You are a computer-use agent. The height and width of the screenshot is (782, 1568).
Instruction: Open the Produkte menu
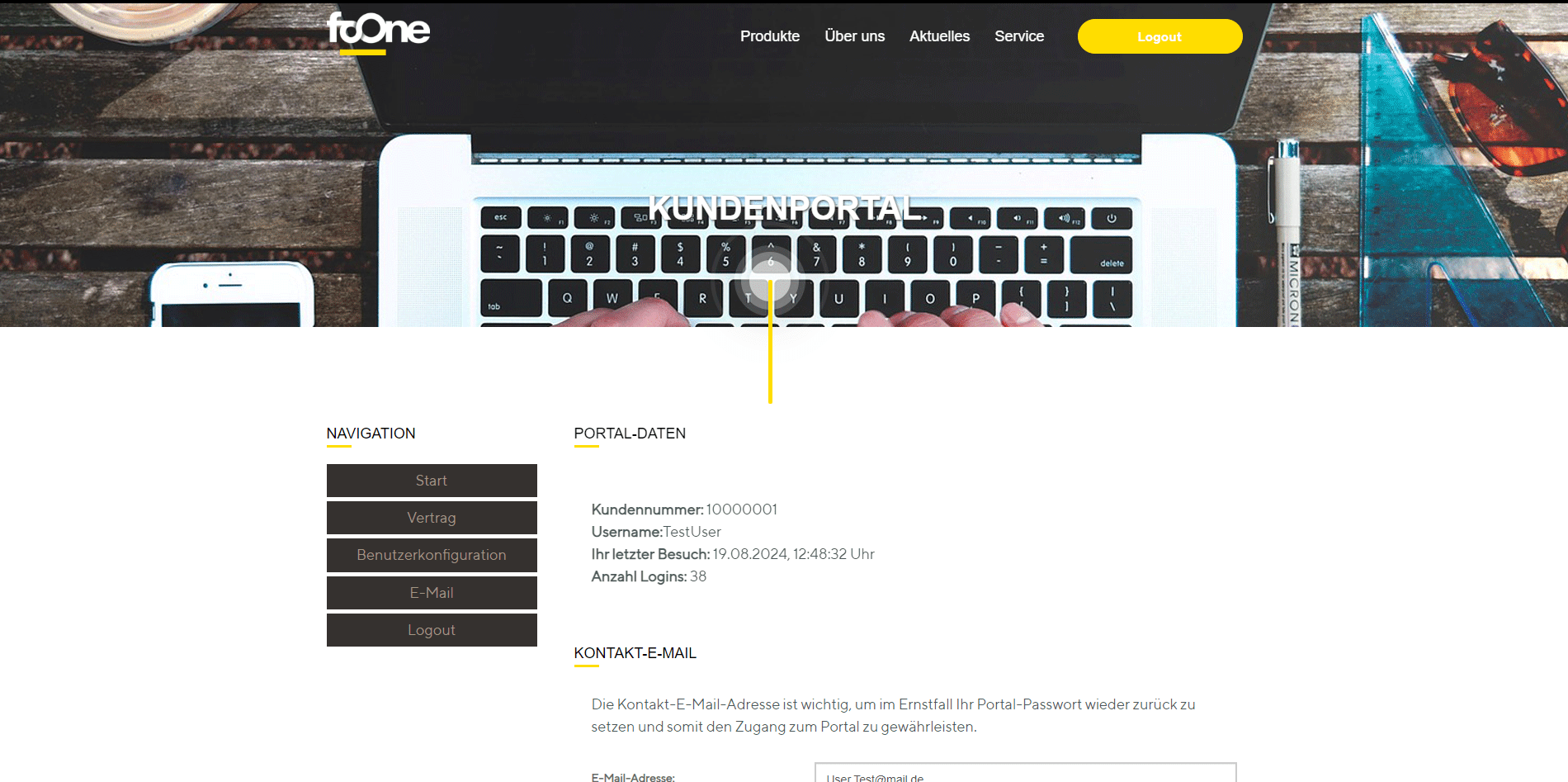pyautogui.click(x=769, y=36)
